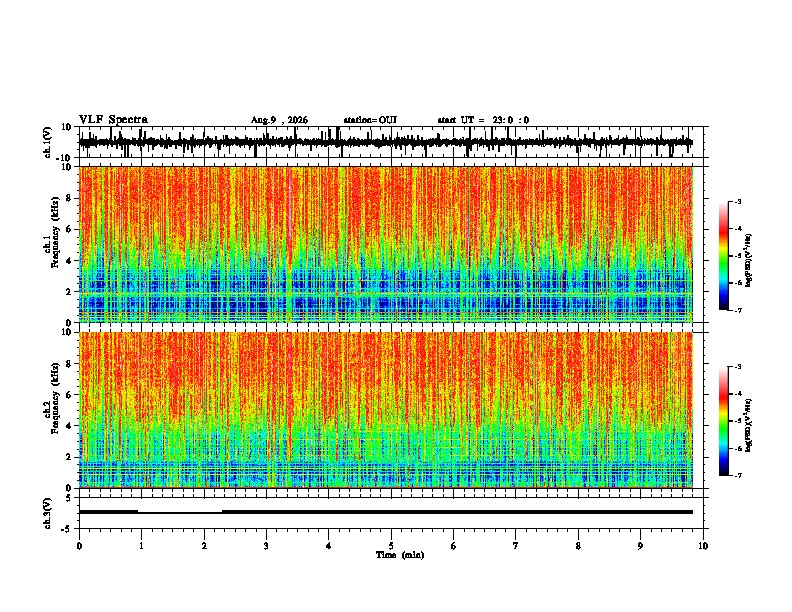Click the ch.2 color bar log(PSD) label

pos(748,425)
